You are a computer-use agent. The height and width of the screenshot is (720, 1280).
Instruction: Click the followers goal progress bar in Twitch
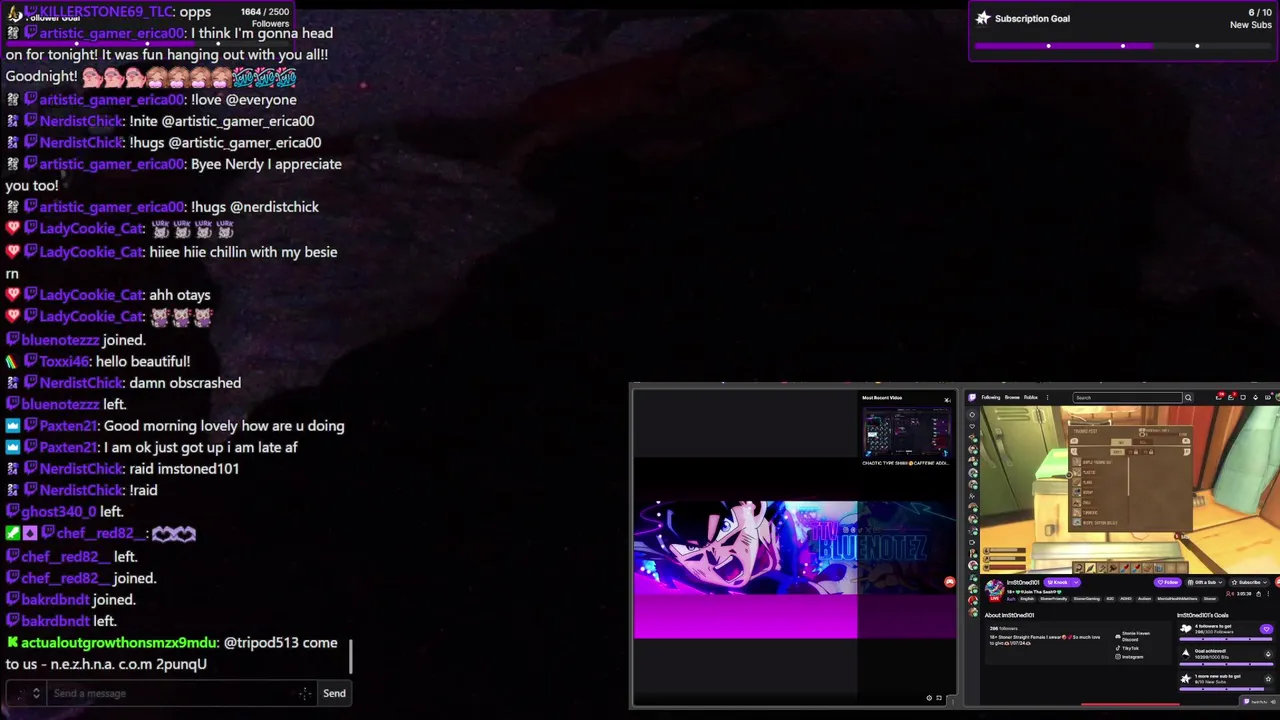pyautogui.click(x=1226, y=639)
